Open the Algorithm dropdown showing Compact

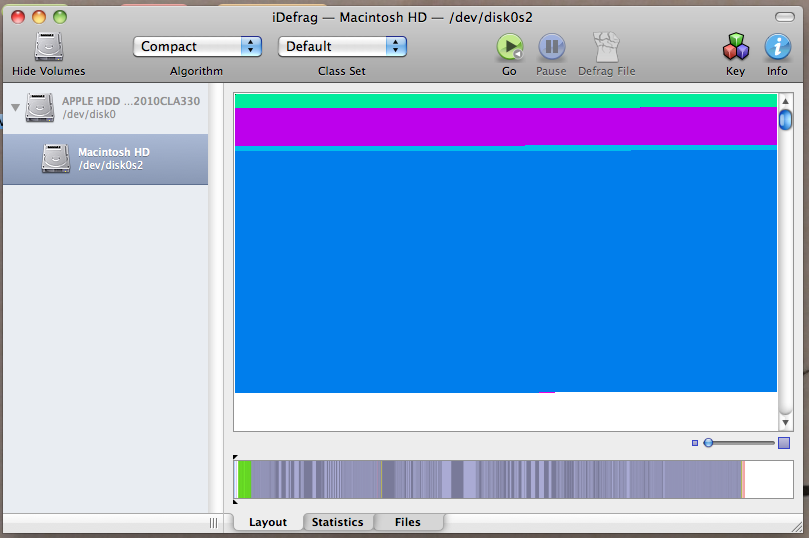click(198, 46)
